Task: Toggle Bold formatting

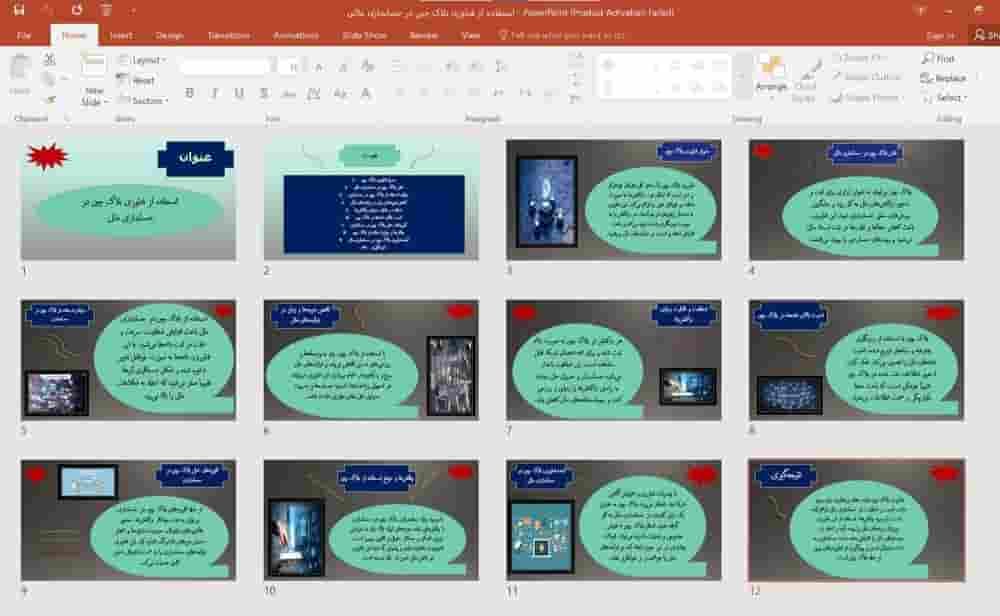Action: pos(189,93)
